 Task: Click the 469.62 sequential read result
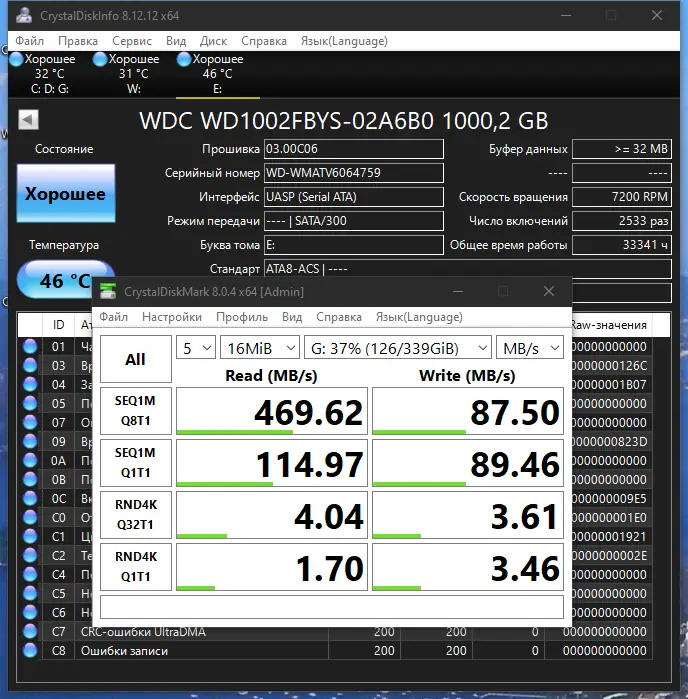pos(272,411)
